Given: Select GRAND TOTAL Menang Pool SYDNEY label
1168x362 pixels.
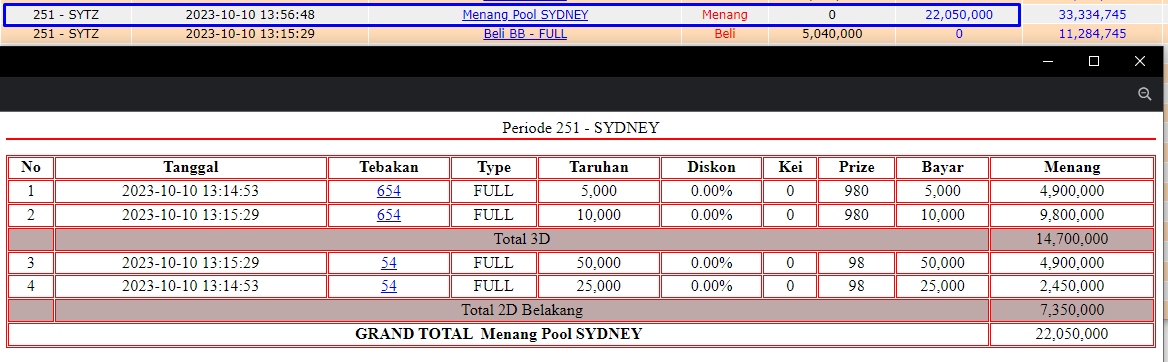Looking at the screenshot, I should click(498, 334).
